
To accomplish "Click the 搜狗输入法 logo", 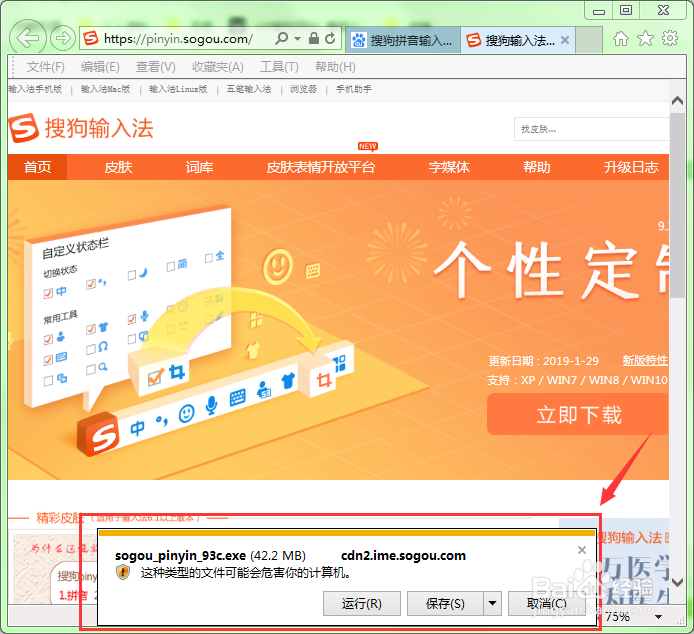I will [x=81, y=128].
